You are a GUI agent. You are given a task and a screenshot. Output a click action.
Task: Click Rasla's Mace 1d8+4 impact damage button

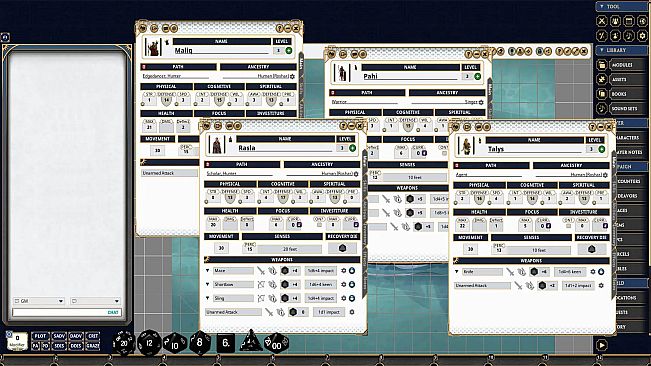[321, 271]
